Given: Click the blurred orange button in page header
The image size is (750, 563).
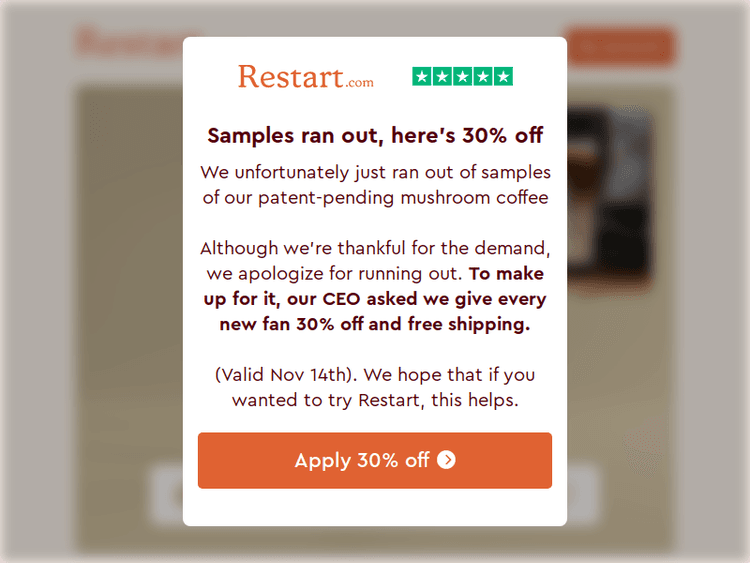Looking at the screenshot, I should (620, 47).
